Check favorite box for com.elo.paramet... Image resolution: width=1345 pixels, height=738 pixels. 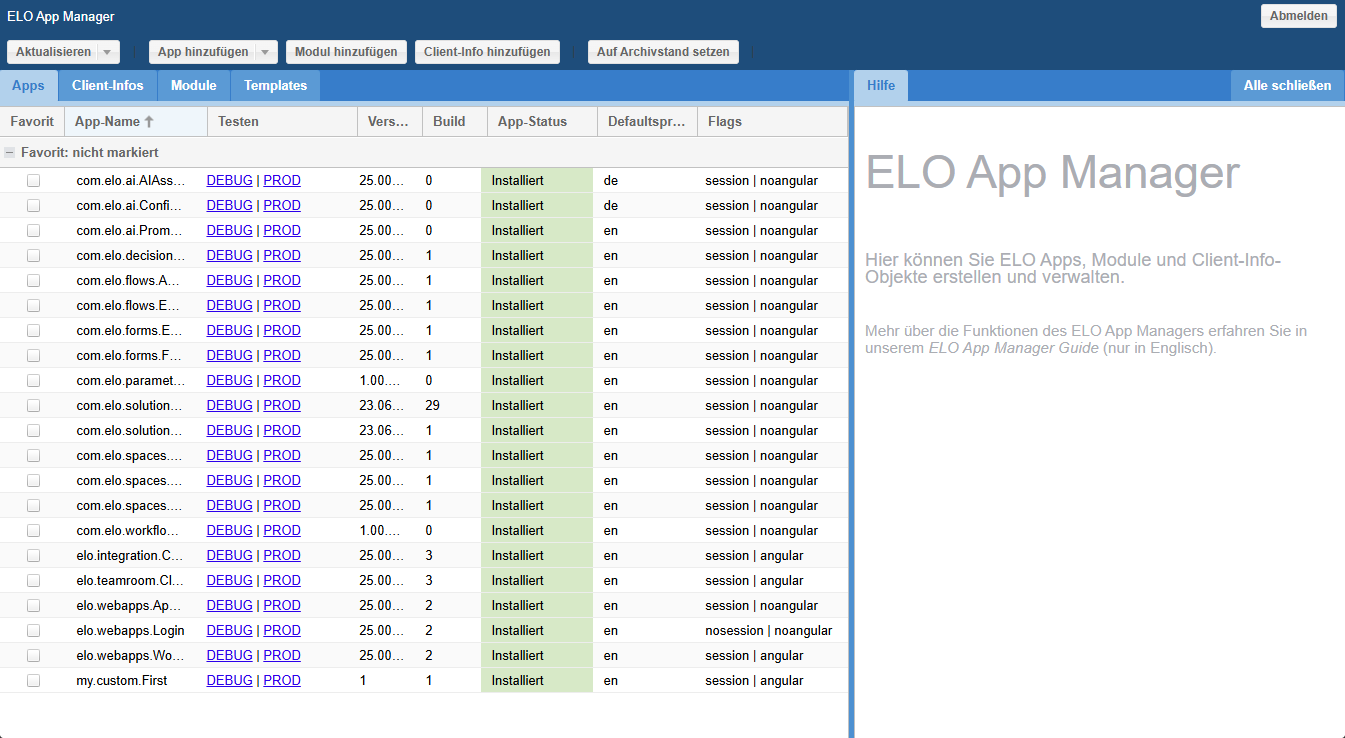click(33, 381)
